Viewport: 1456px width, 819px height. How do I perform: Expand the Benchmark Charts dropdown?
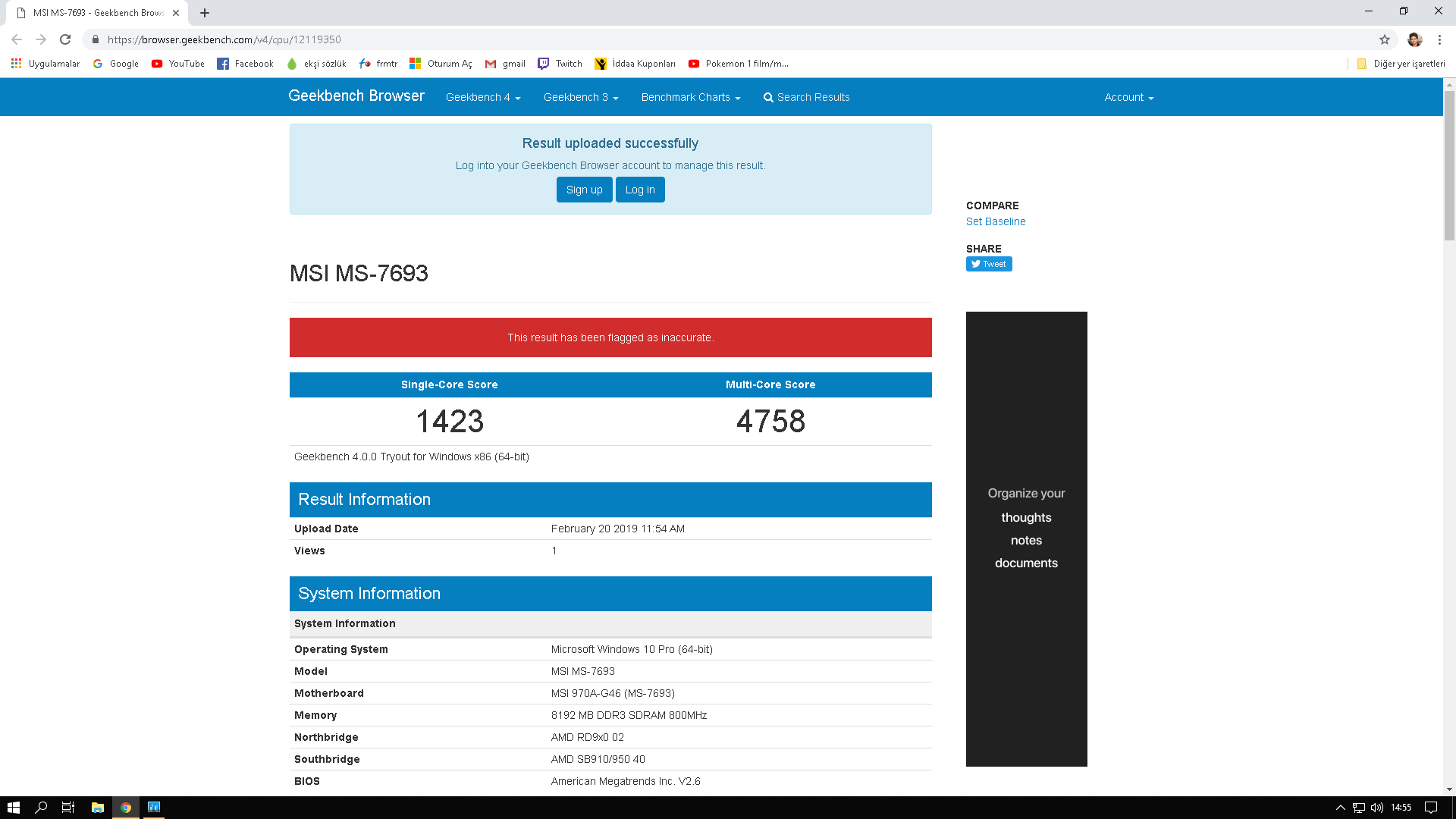coord(690,97)
